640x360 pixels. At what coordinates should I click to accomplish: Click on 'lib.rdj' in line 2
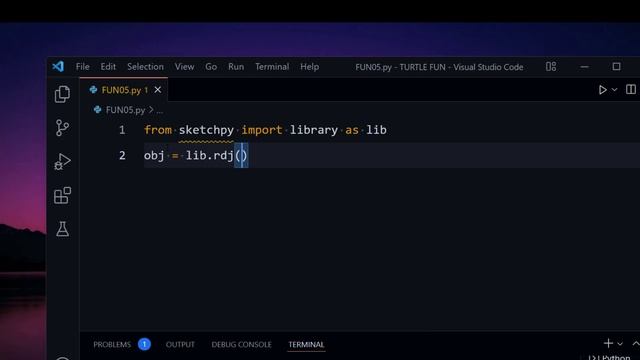point(209,156)
